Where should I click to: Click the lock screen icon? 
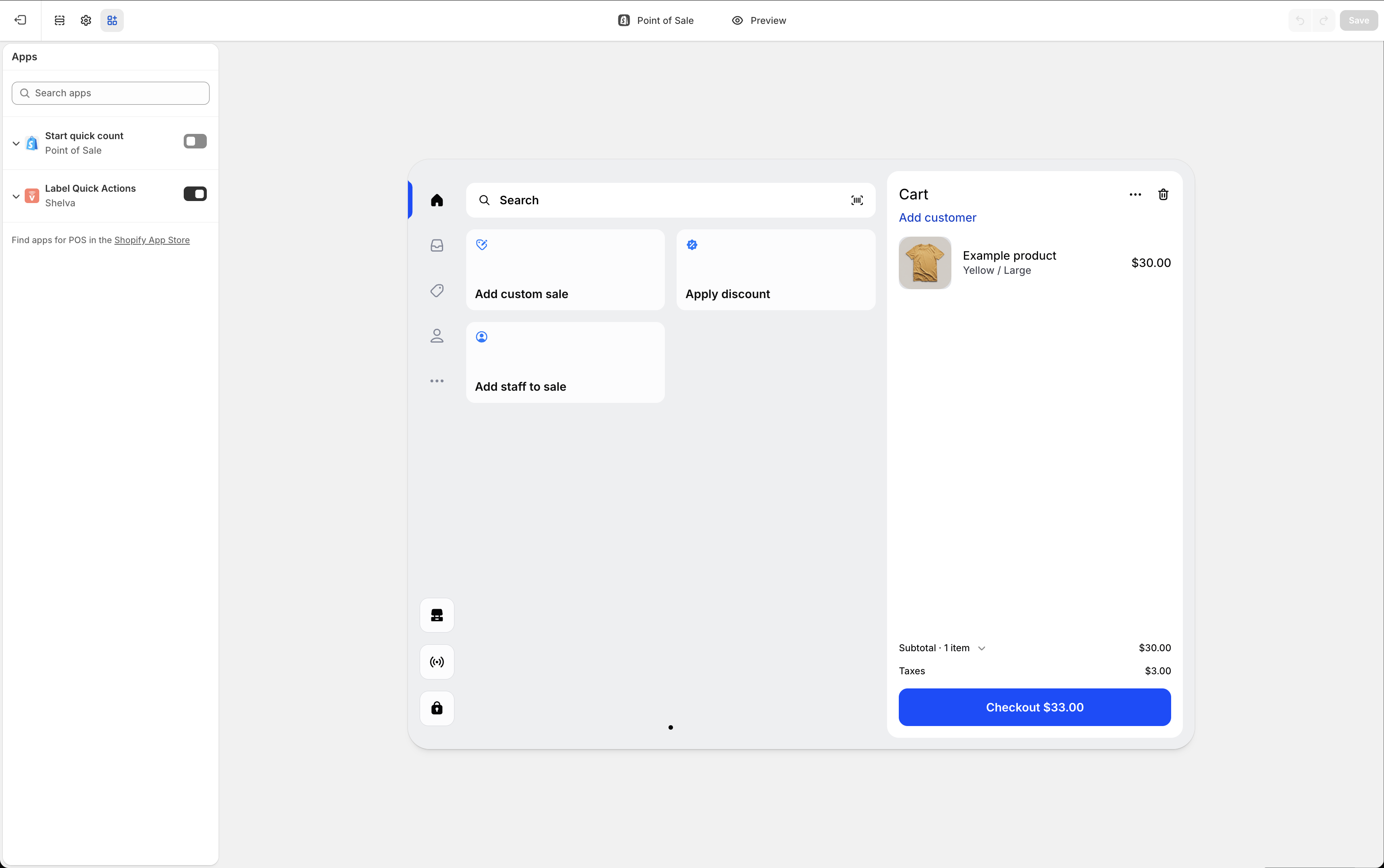coord(437,708)
